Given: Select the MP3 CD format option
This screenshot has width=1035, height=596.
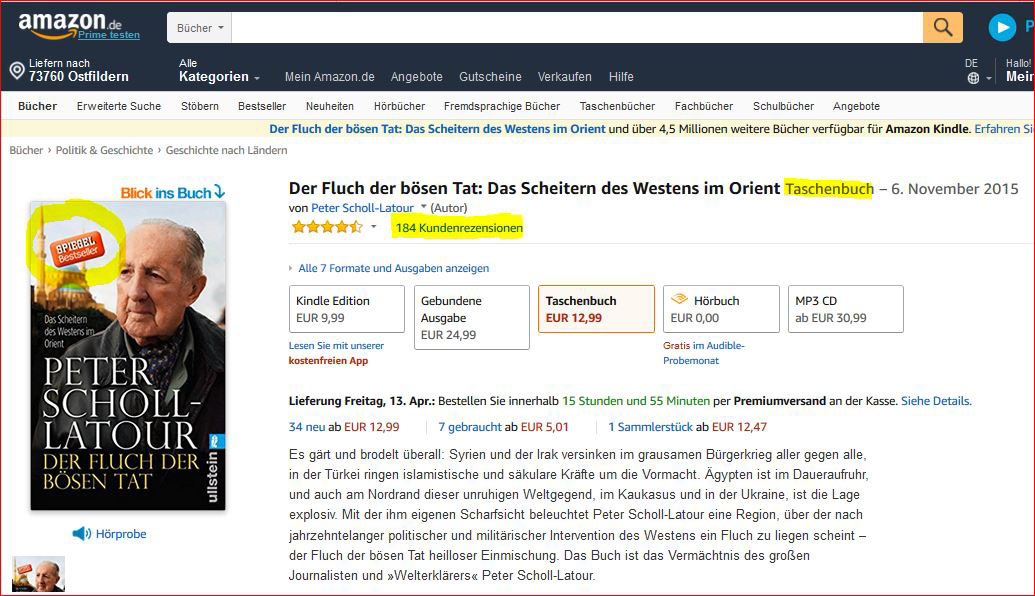Looking at the screenshot, I should (x=846, y=309).
